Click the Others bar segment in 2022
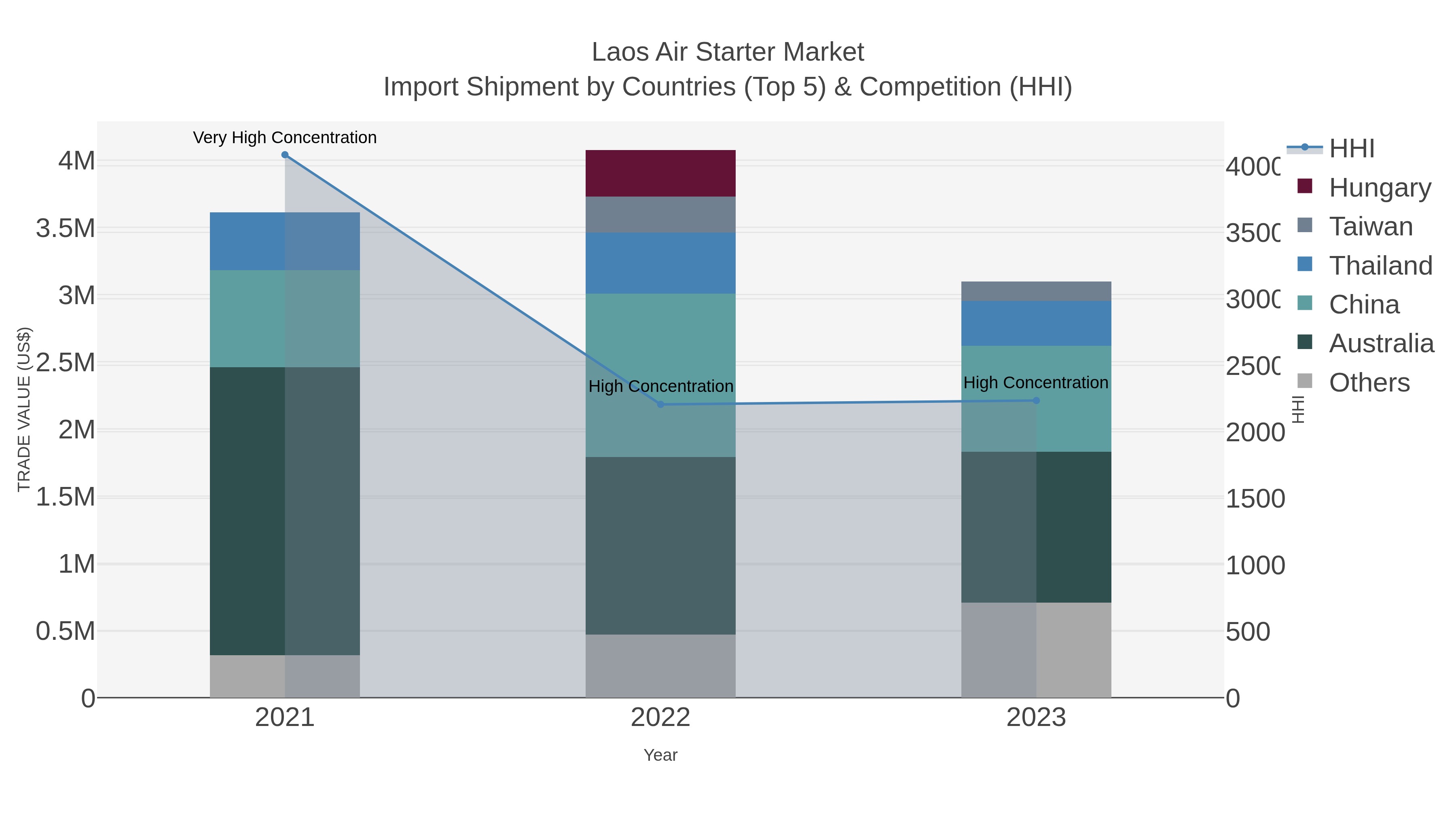 660,666
